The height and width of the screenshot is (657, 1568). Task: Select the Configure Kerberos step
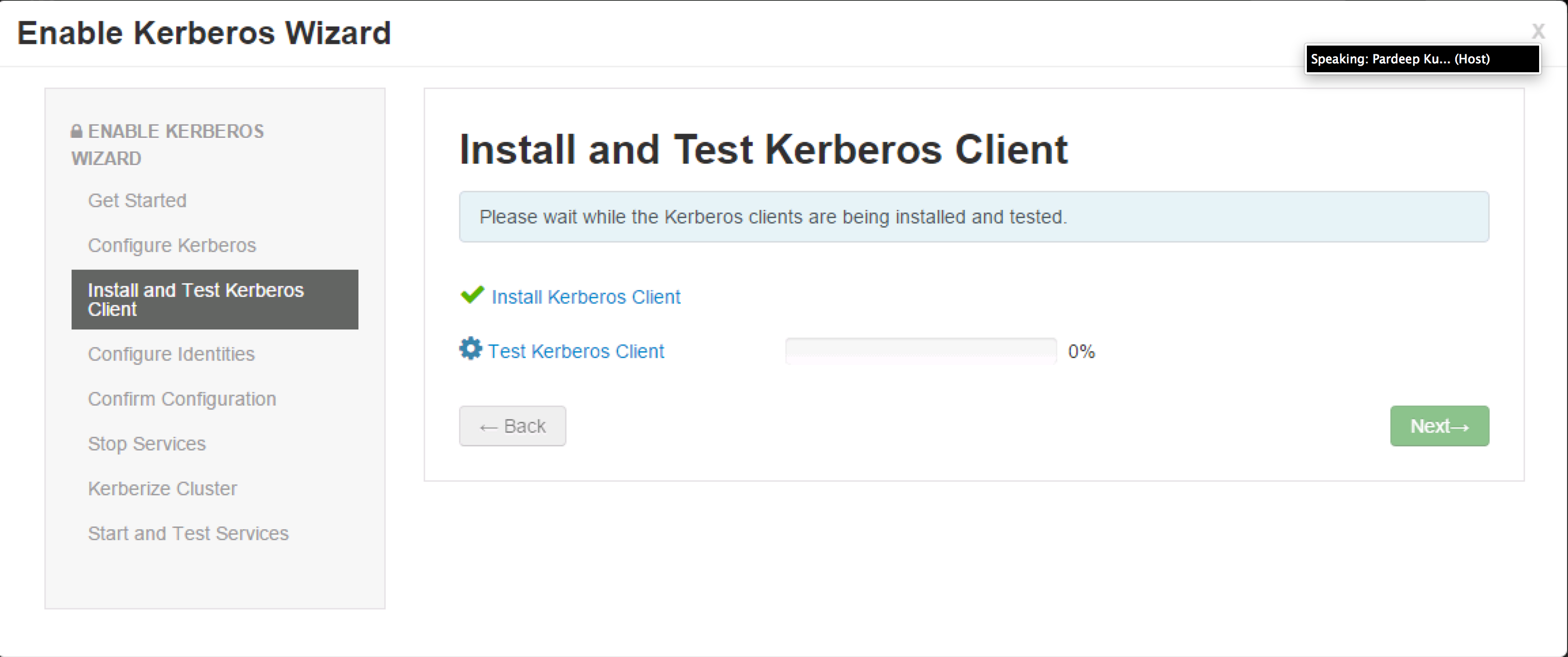pyautogui.click(x=172, y=245)
